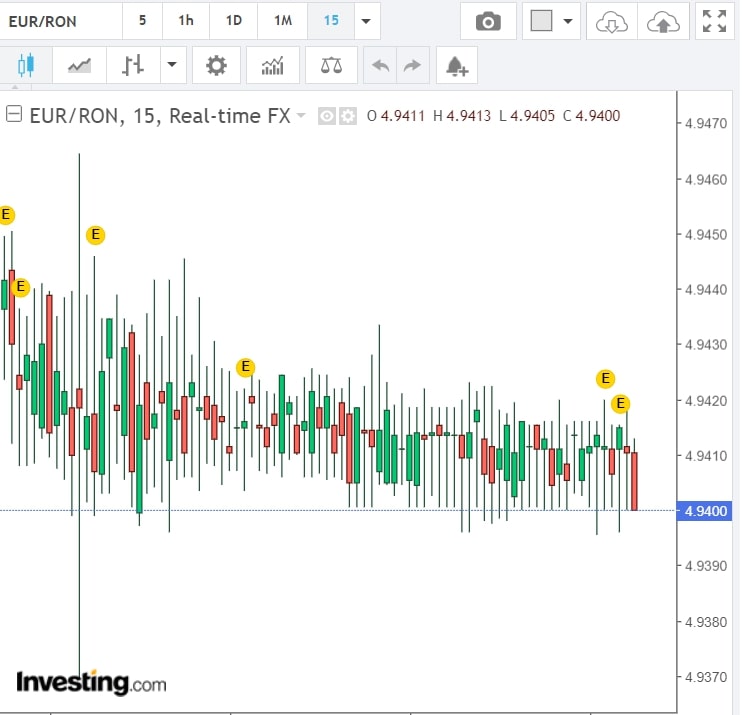The height and width of the screenshot is (715, 742).
Task: Take a chart snapshot with the camera icon
Action: pos(488,21)
